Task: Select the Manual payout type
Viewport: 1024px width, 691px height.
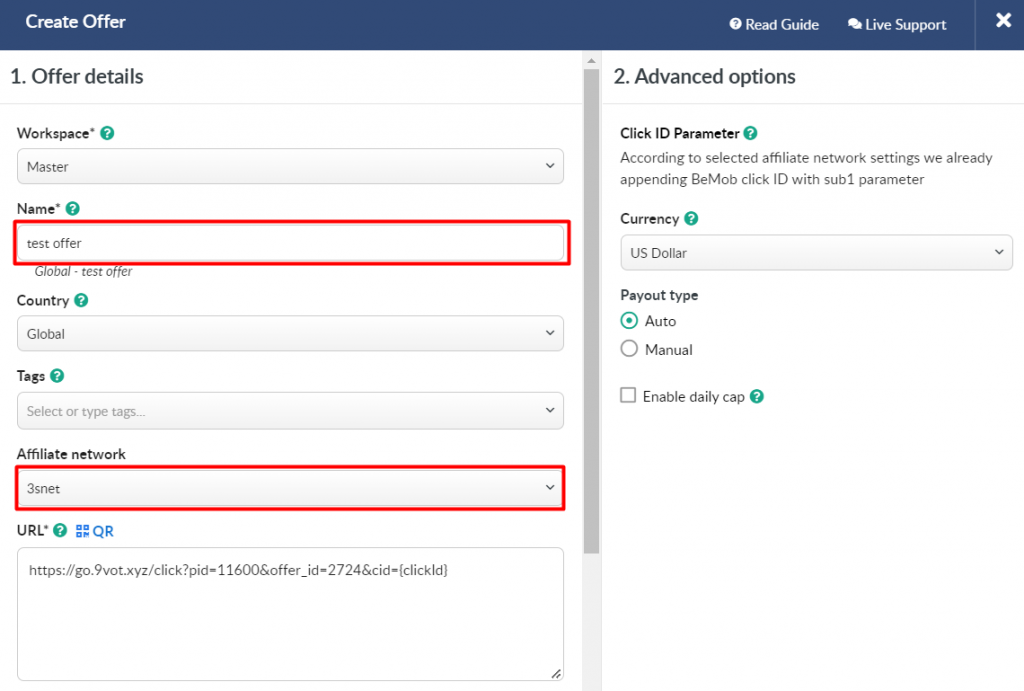Action: [629, 349]
